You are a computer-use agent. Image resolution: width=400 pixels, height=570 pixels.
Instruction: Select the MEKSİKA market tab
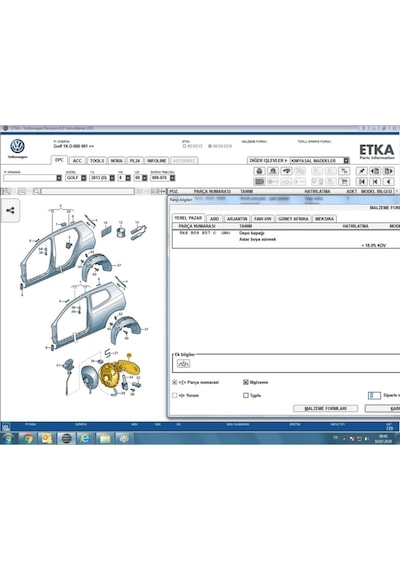tap(324, 219)
